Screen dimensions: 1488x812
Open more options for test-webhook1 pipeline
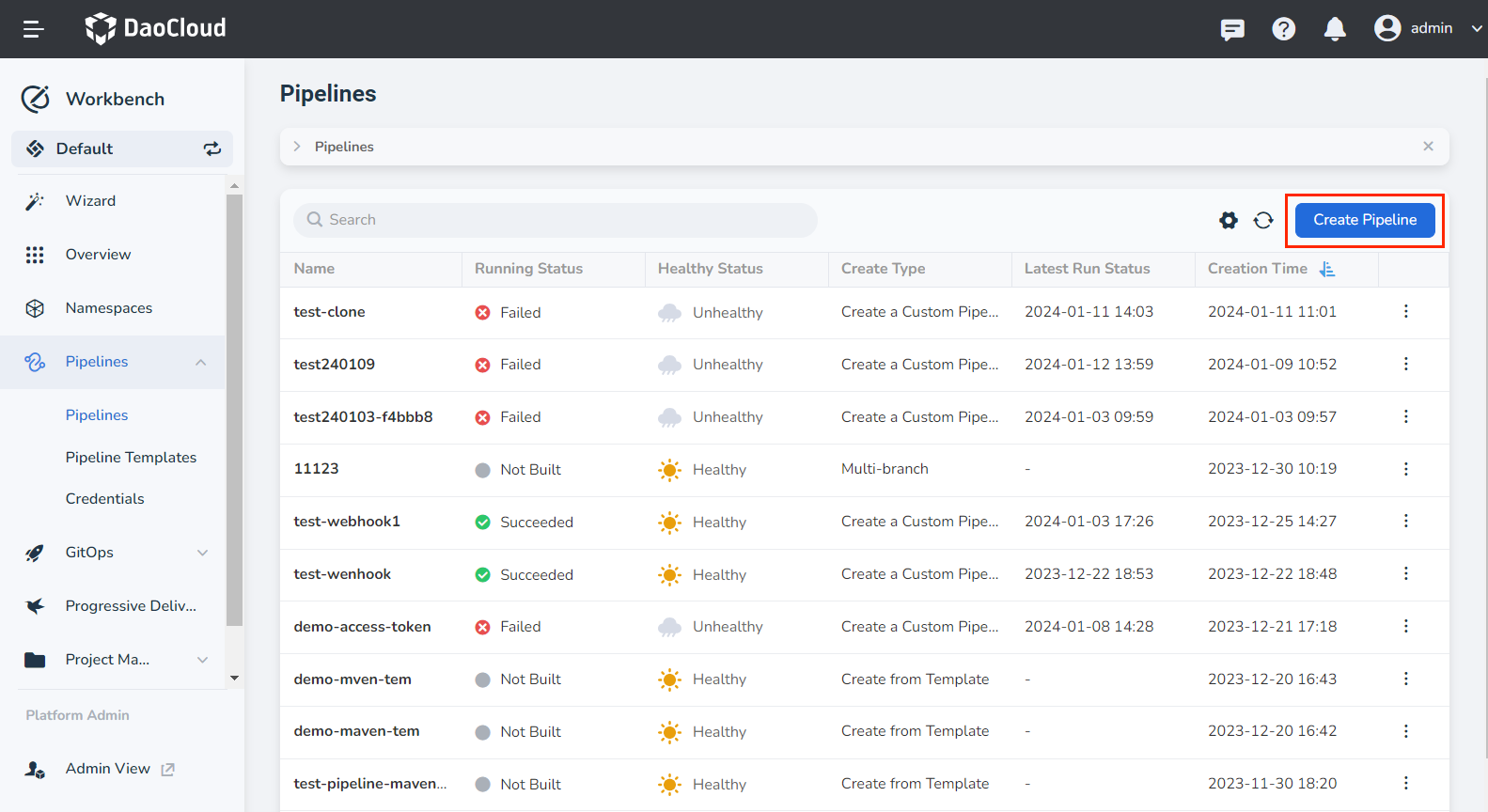click(x=1405, y=522)
